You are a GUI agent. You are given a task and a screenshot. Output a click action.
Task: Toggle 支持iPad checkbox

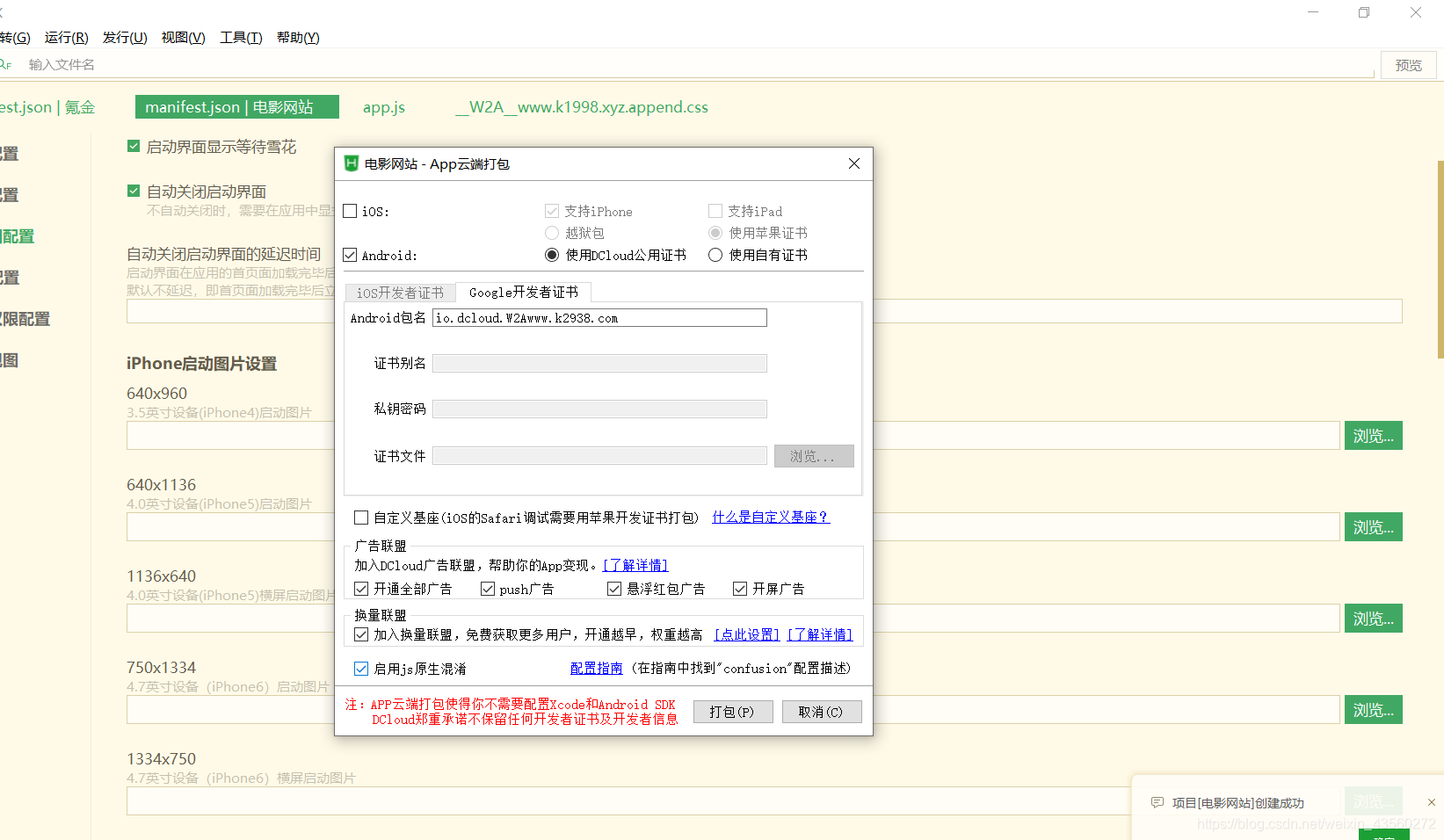[715, 211]
